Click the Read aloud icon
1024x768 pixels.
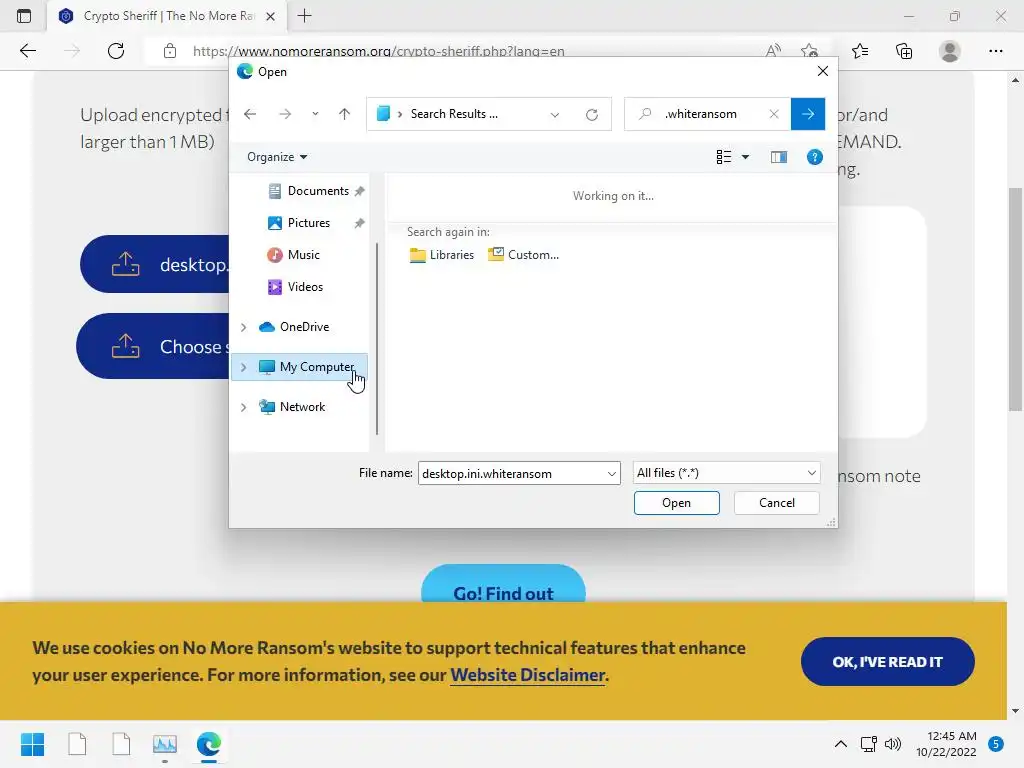tap(773, 51)
